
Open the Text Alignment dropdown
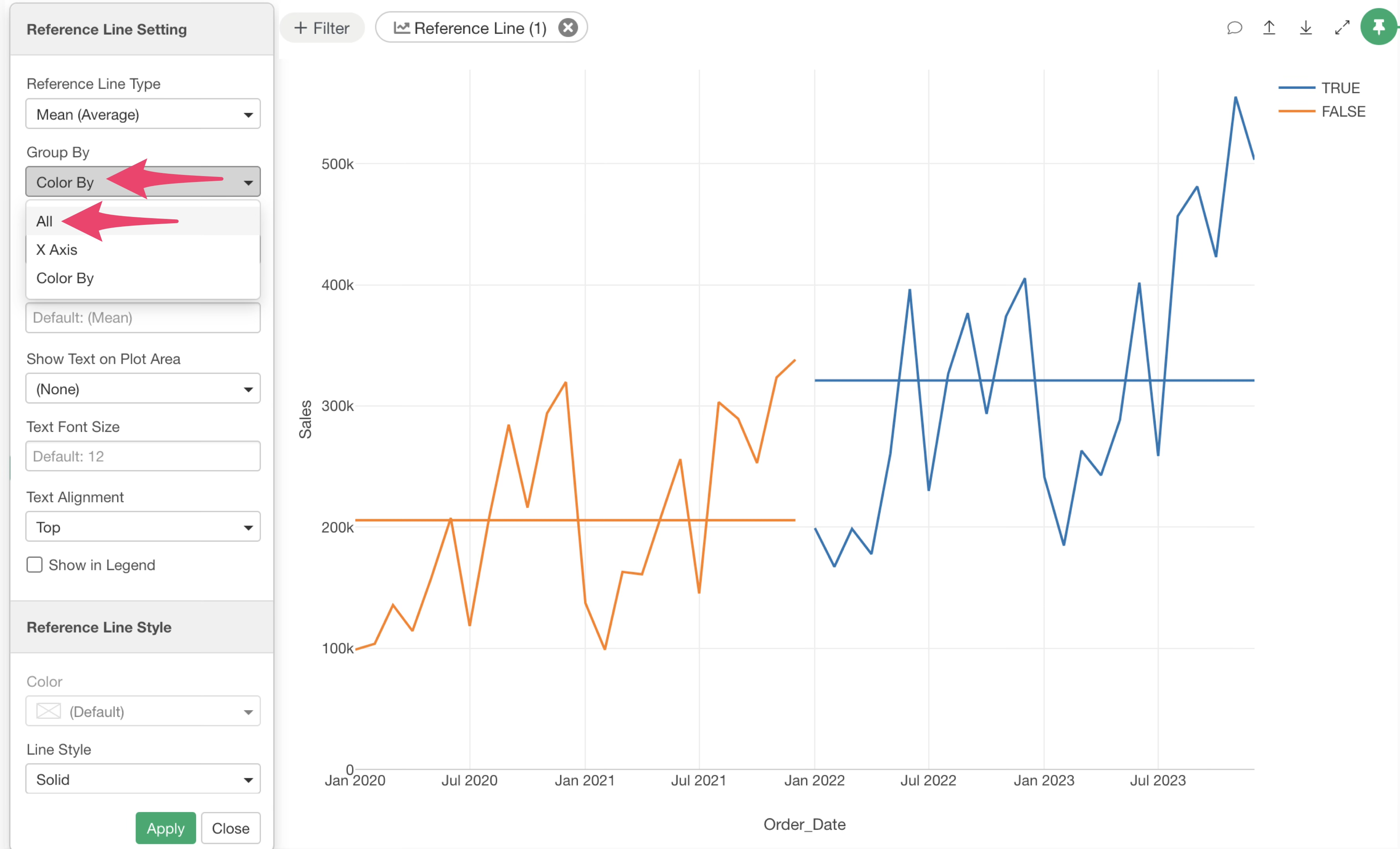[x=143, y=527]
